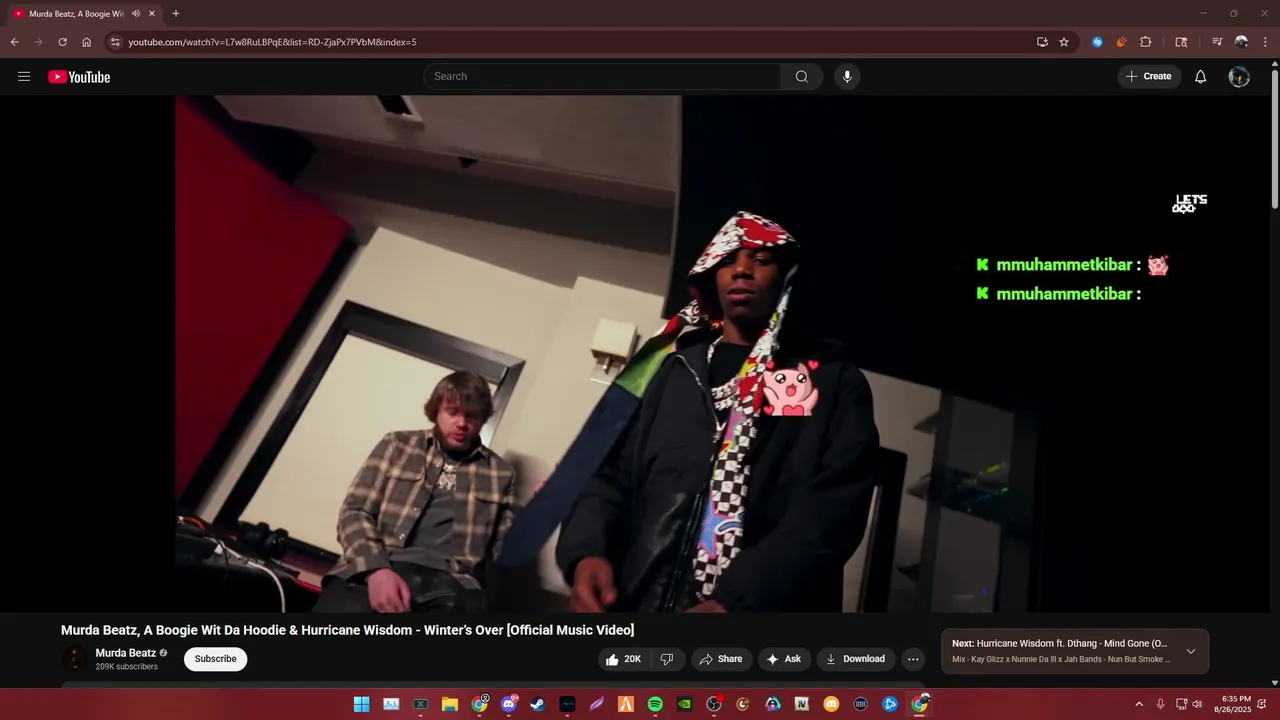Expand the Next playlist panel chevron

click(1191, 651)
